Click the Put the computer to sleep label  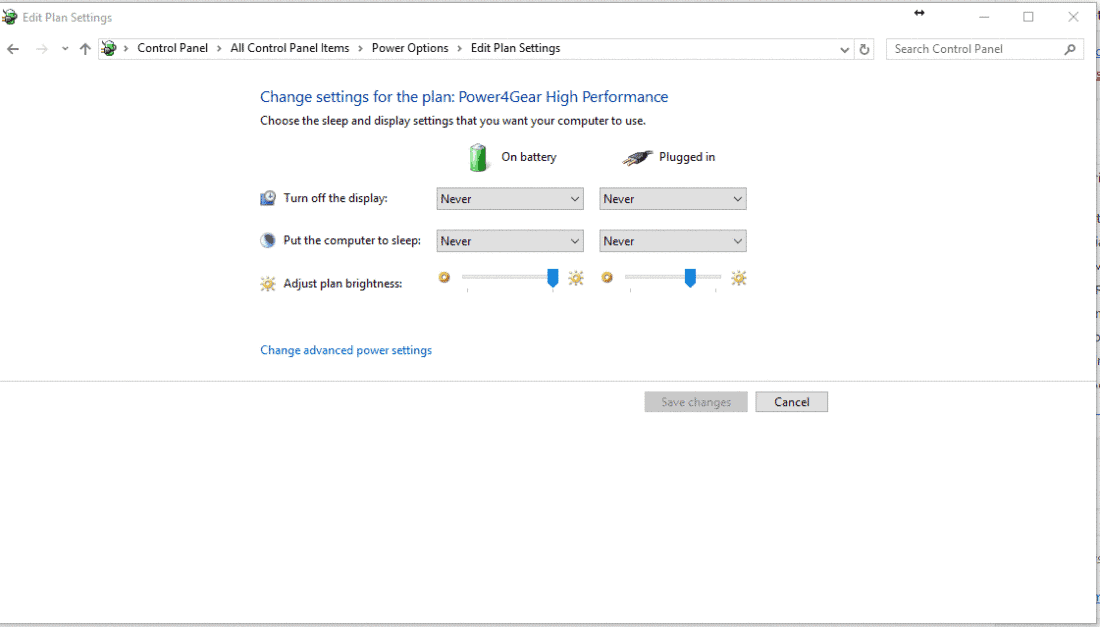pyautogui.click(x=352, y=241)
